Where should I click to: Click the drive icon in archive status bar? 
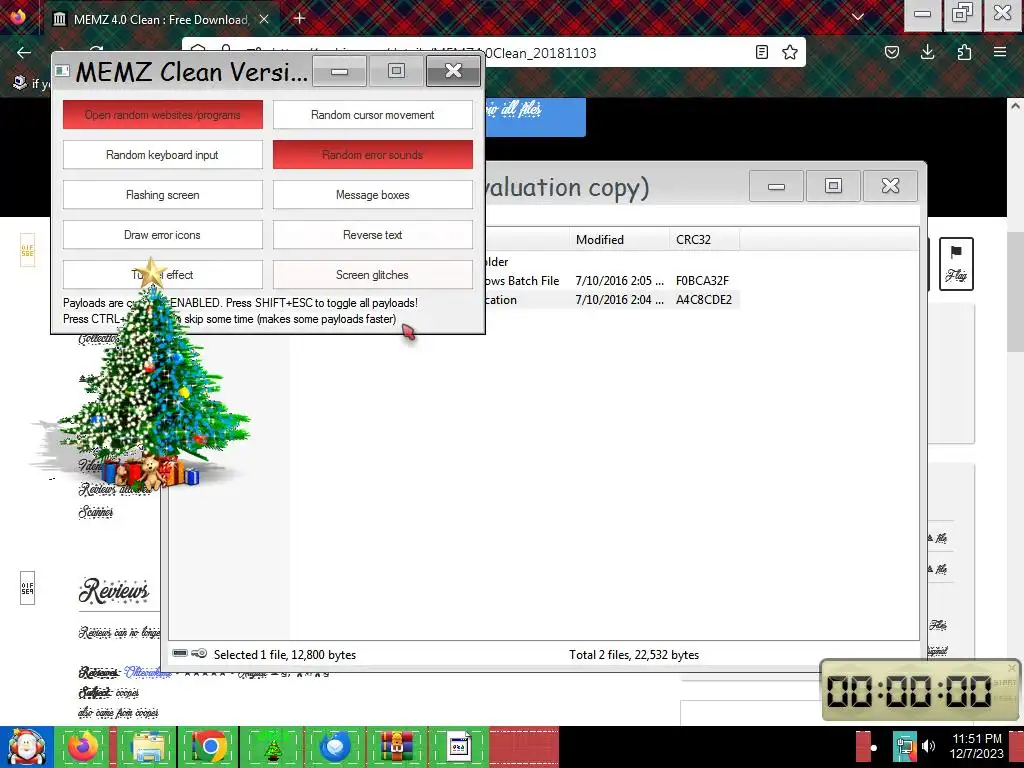[x=180, y=654]
